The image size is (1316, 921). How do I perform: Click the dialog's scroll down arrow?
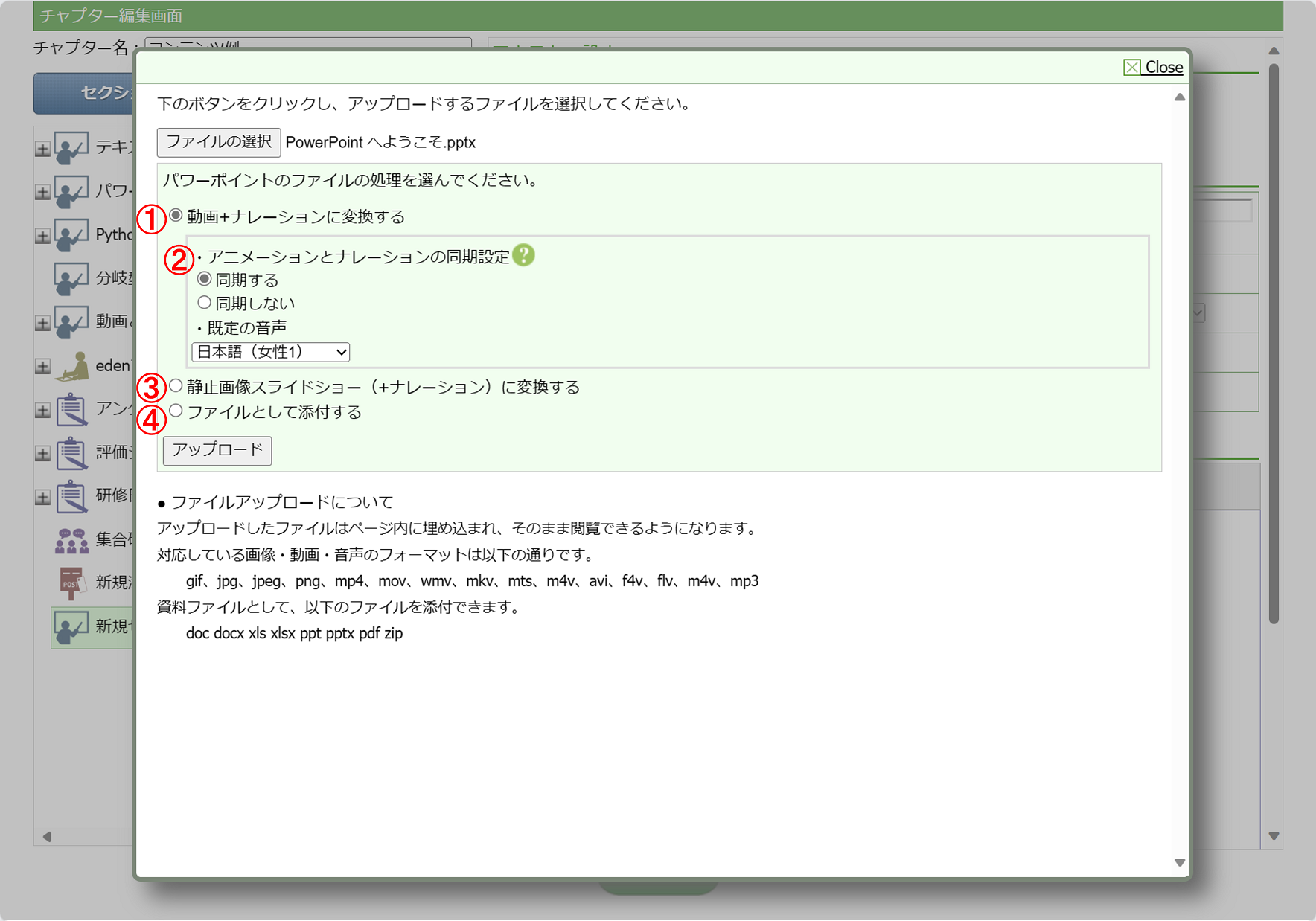pos(1180,862)
